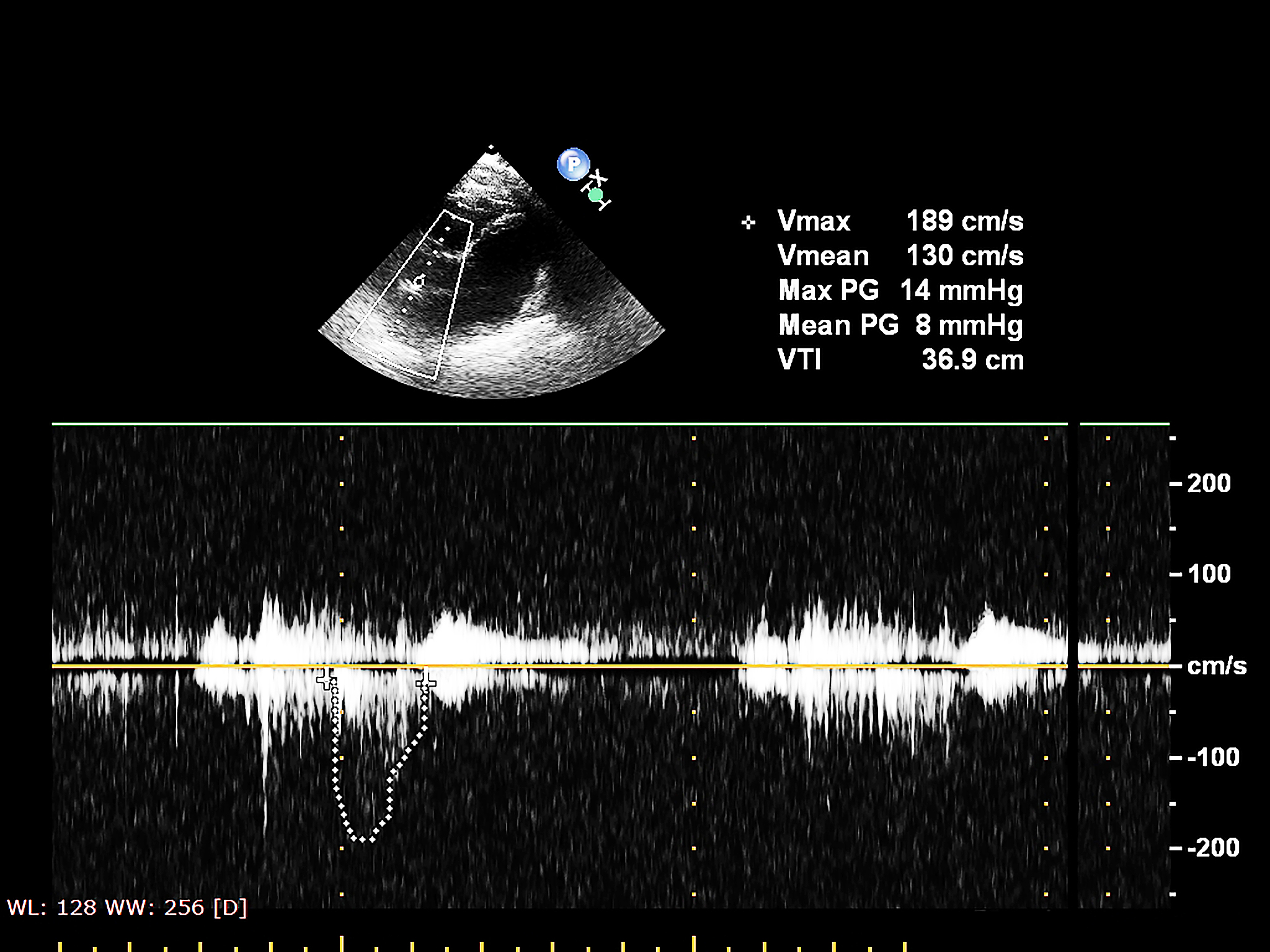Click the 200 velocity scale label
1270x952 pixels.
point(1208,483)
